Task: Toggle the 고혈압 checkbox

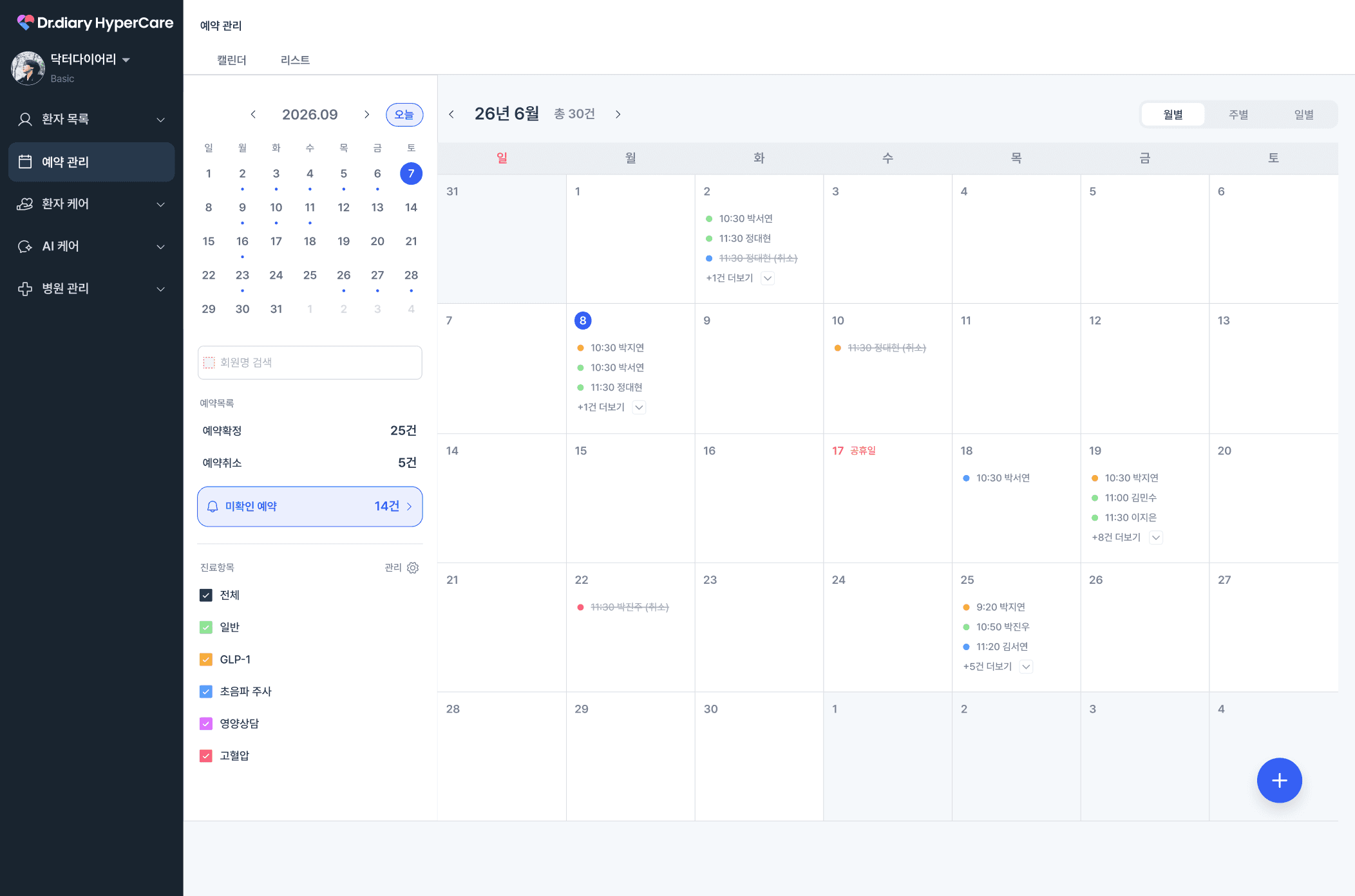Action: click(x=206, y=756)
